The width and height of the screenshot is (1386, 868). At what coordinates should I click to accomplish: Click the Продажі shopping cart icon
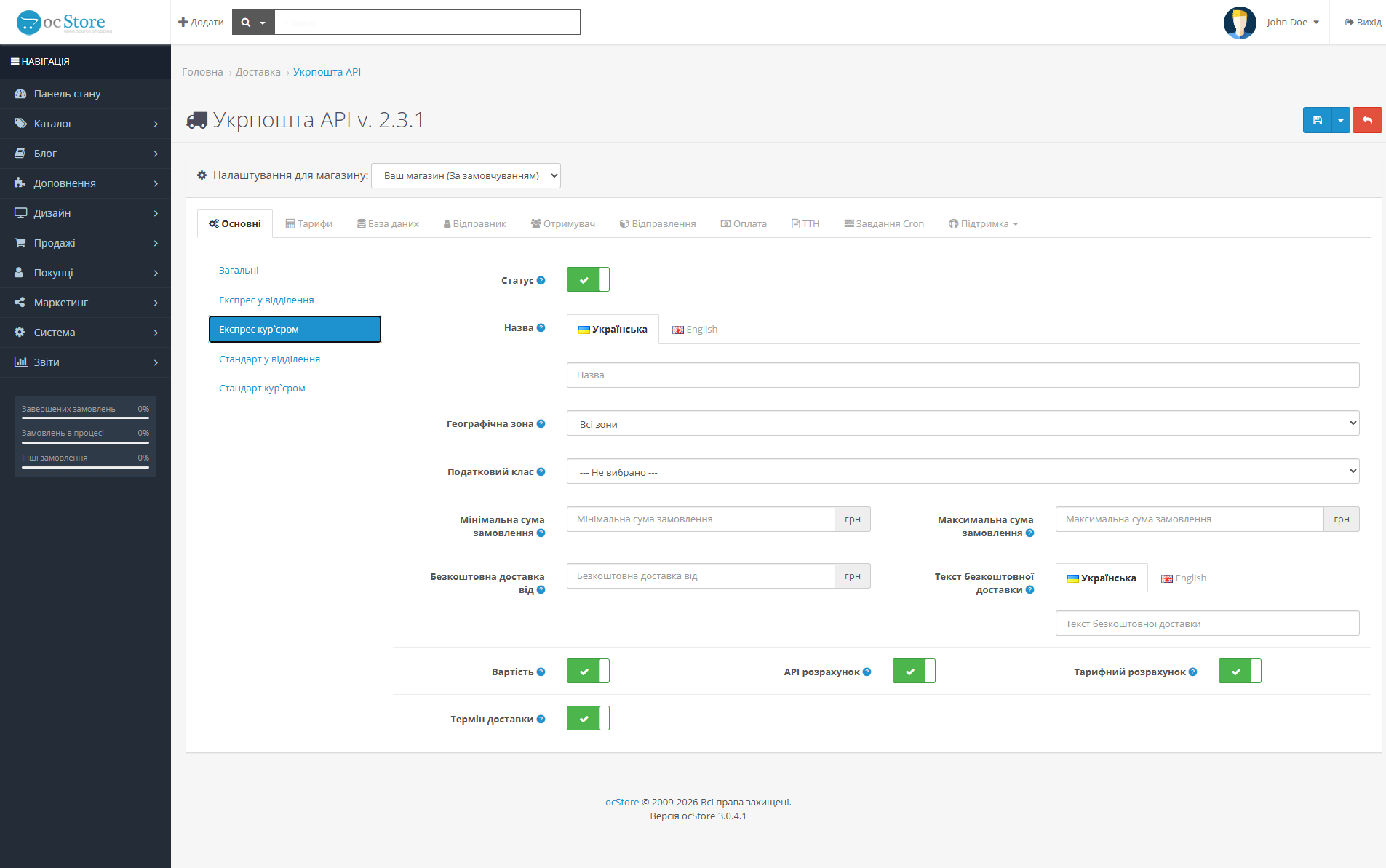pyautogui.click(x=20, y=243)
